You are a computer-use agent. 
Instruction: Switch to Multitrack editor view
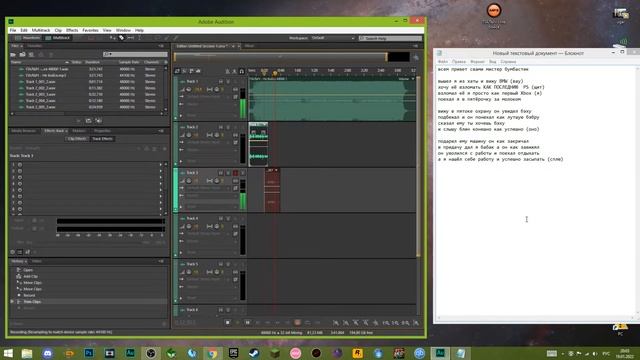click(58, 38)
